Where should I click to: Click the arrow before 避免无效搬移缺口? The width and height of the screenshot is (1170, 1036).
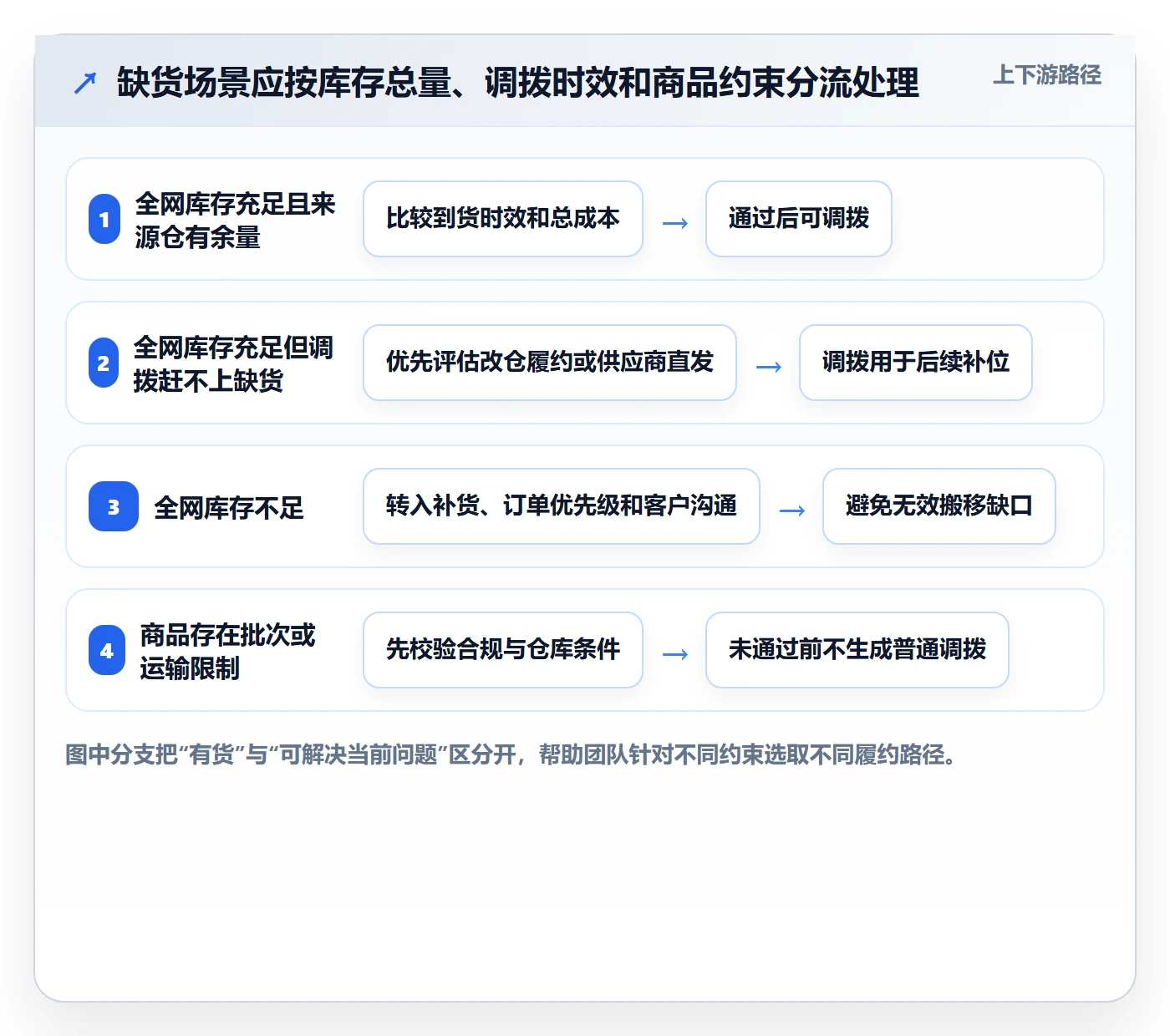click(792, 510)
